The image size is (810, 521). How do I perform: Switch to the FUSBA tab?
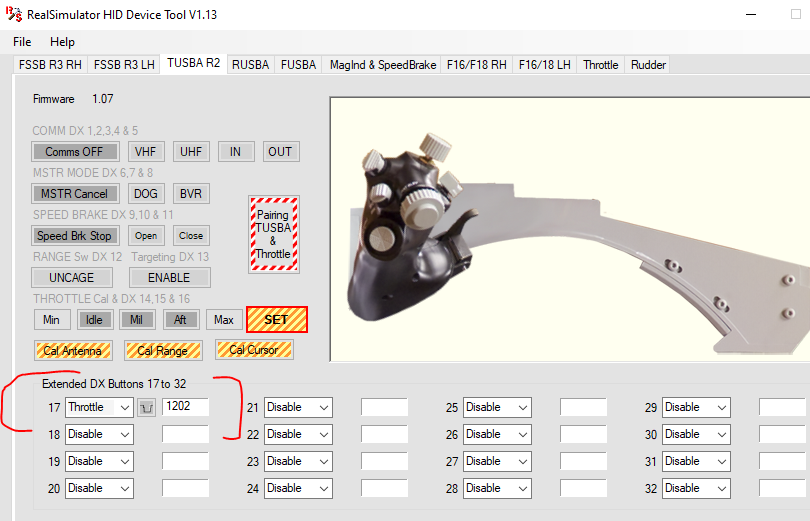coord(298,65)
